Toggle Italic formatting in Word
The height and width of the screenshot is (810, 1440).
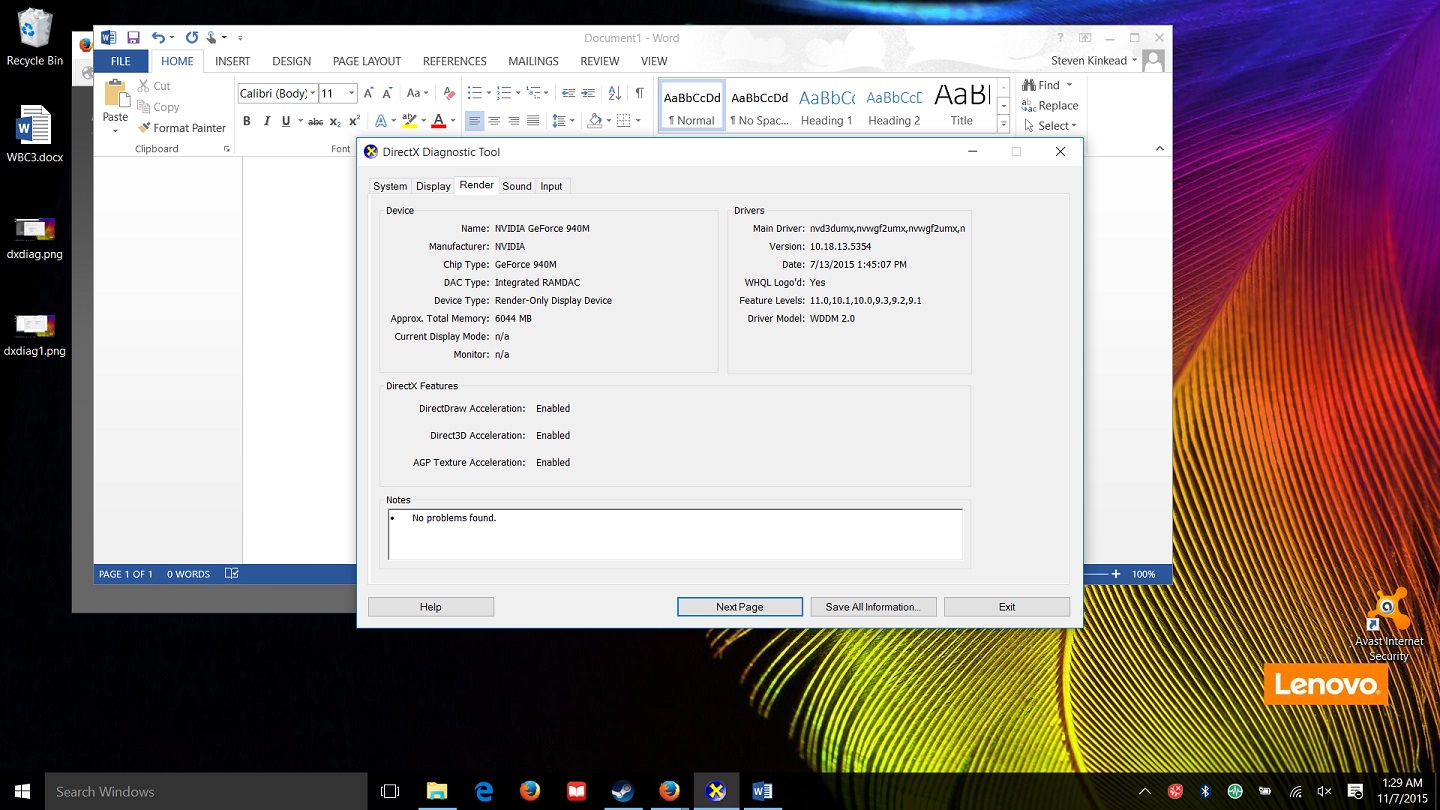click(x=266, y=121)
